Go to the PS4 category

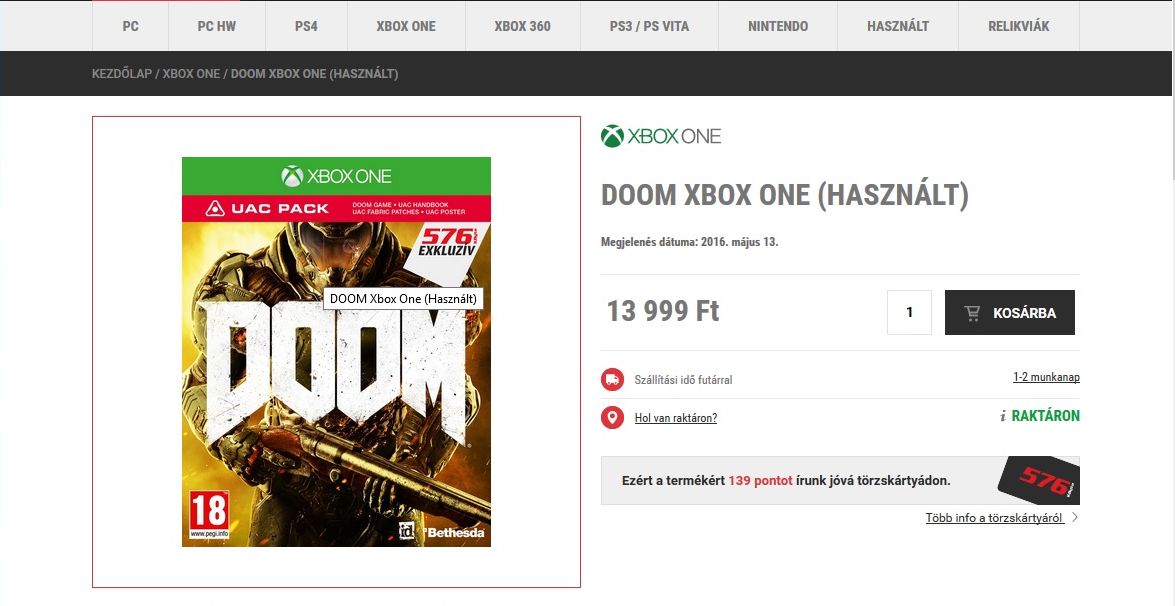(306, 26)
